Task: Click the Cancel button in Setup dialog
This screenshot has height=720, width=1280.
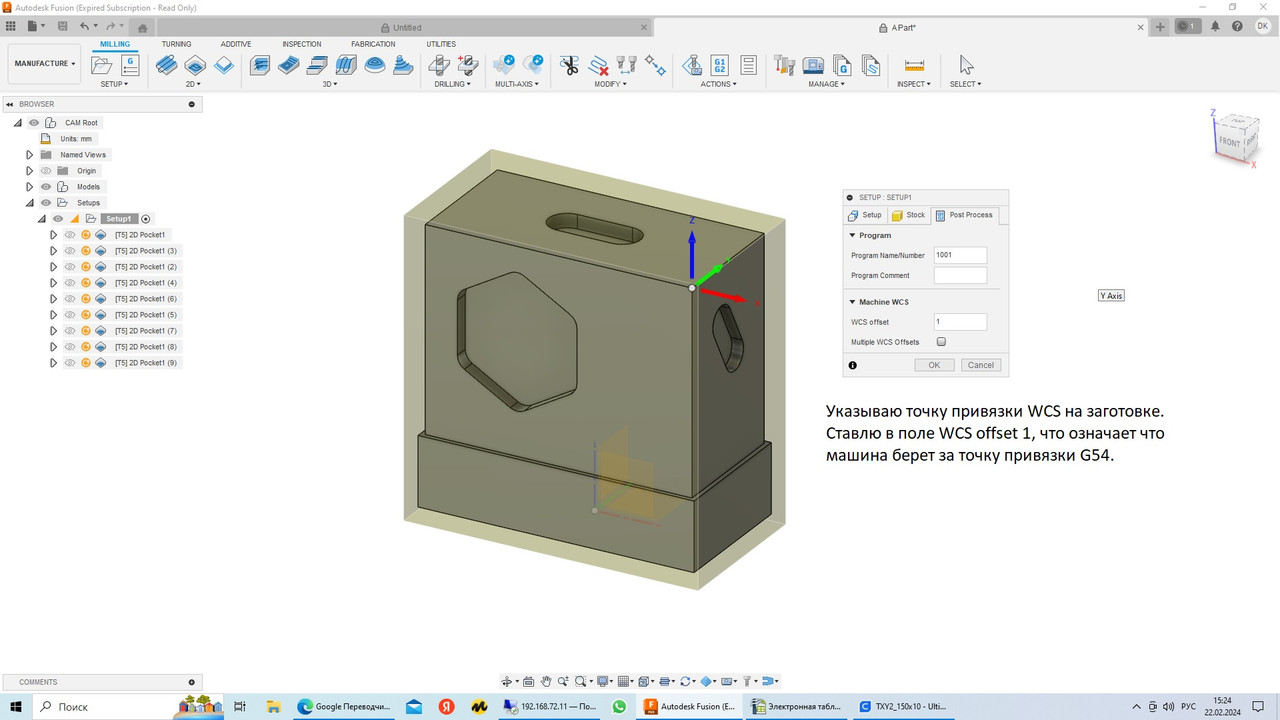Action: pos(981,365)
